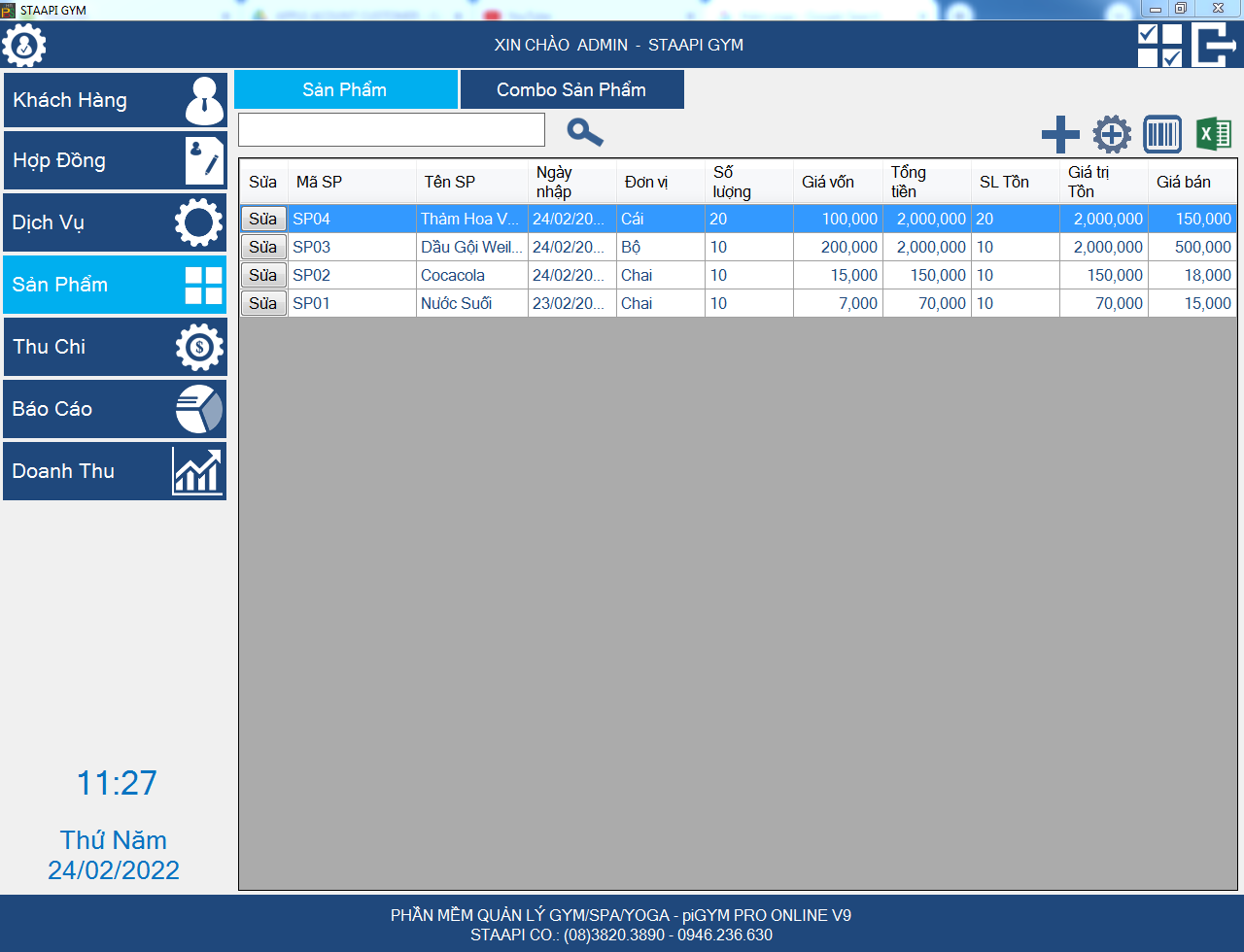Go to Hợp Đồng section
This screenshot has height=952, width=1244.
[115, 160]
